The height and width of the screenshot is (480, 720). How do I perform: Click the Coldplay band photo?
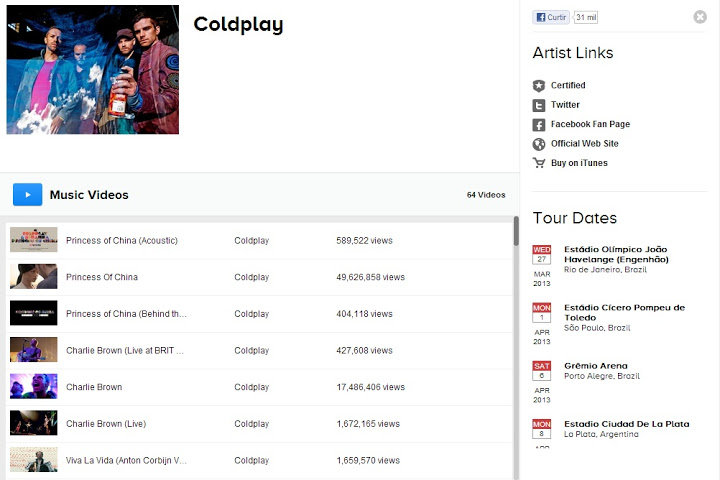click(93, 70)
